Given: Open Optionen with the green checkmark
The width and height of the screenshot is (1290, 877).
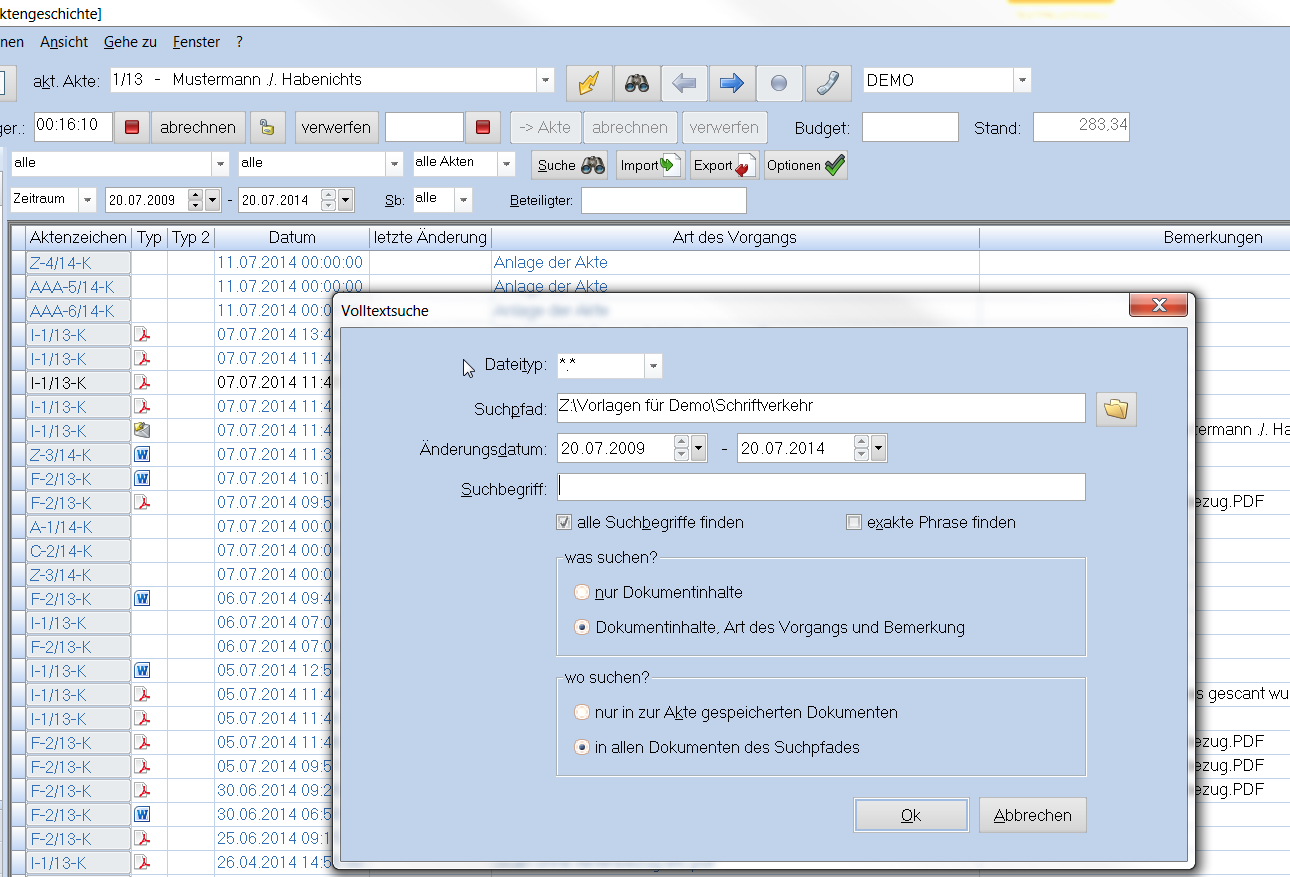Looking at the screenshot, I should coord(806,166).
